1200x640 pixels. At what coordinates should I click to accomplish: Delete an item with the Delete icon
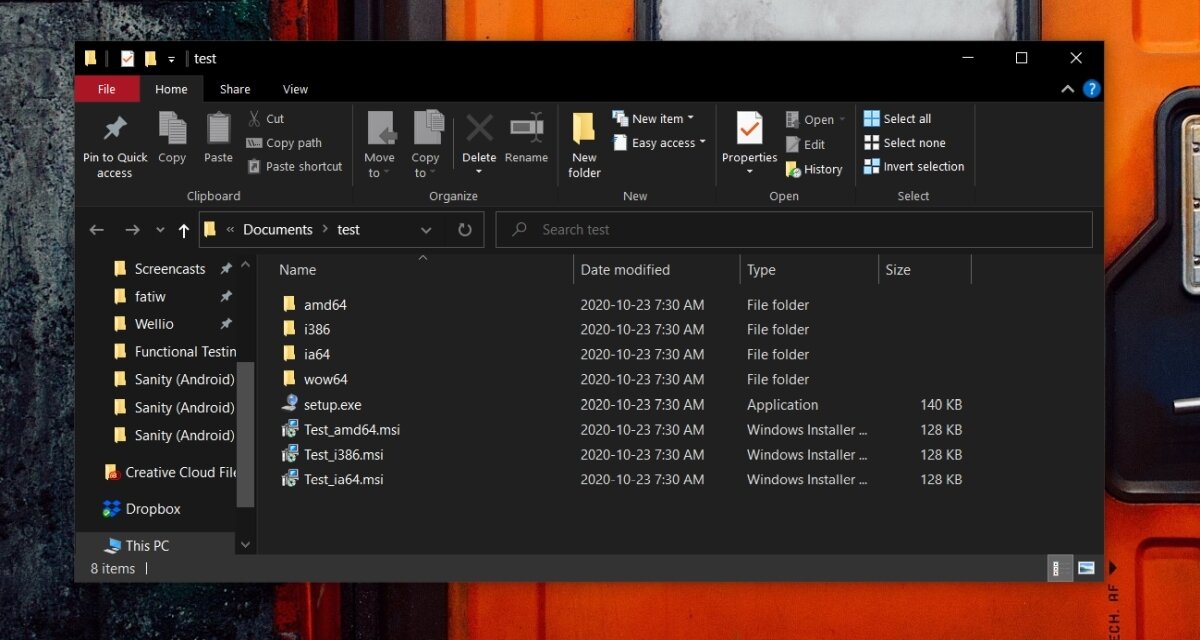pyautogui.click(x=478, y=135)
